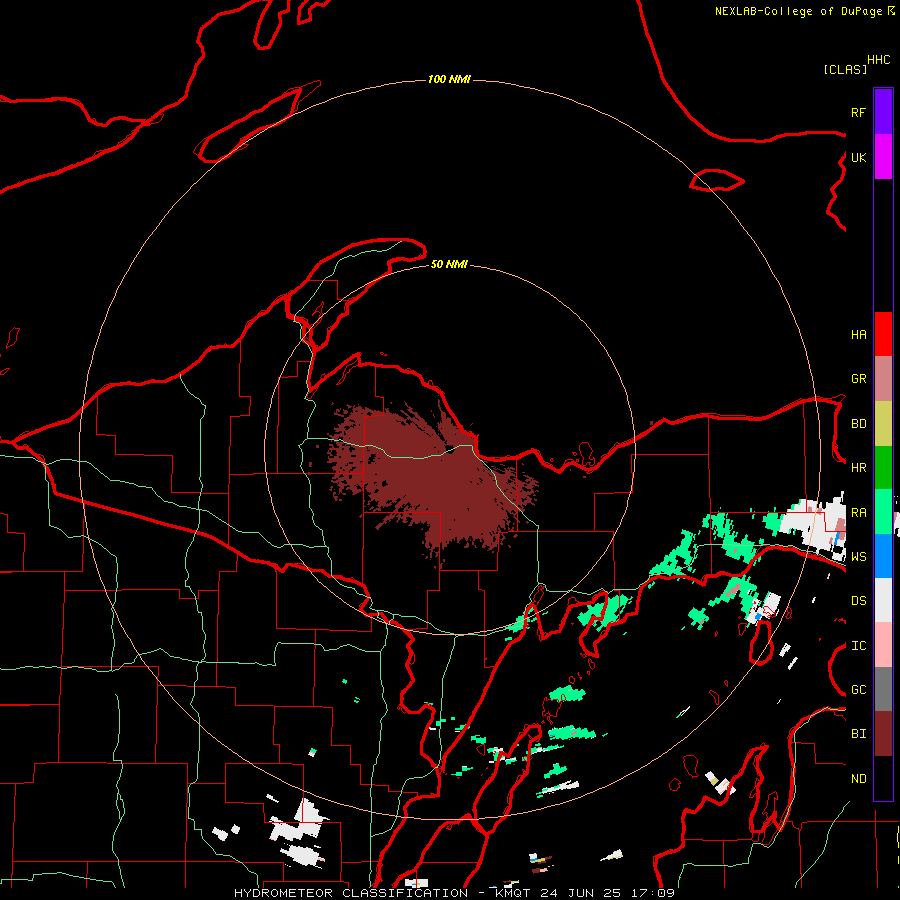Click the RF legend label
Screen dimensions: 900x900
[858, 112]
